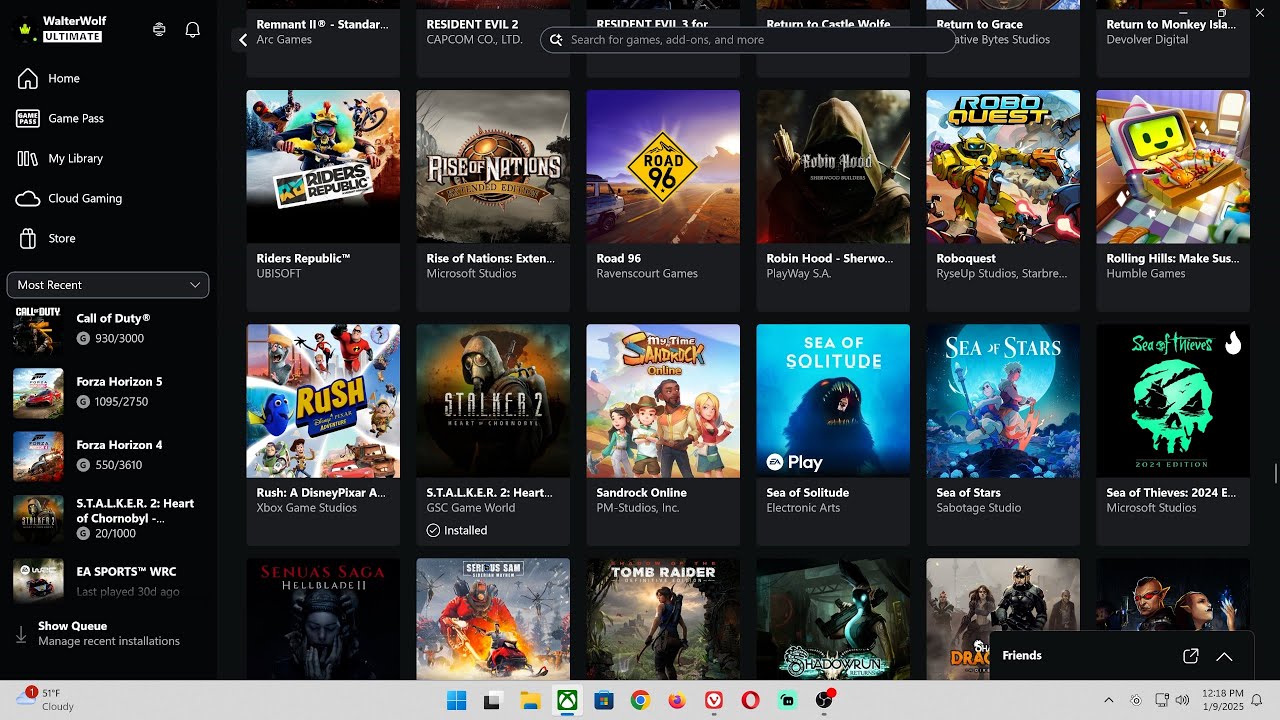Open volume control in system tray
1280x720 pixels.
point(1183,700)
